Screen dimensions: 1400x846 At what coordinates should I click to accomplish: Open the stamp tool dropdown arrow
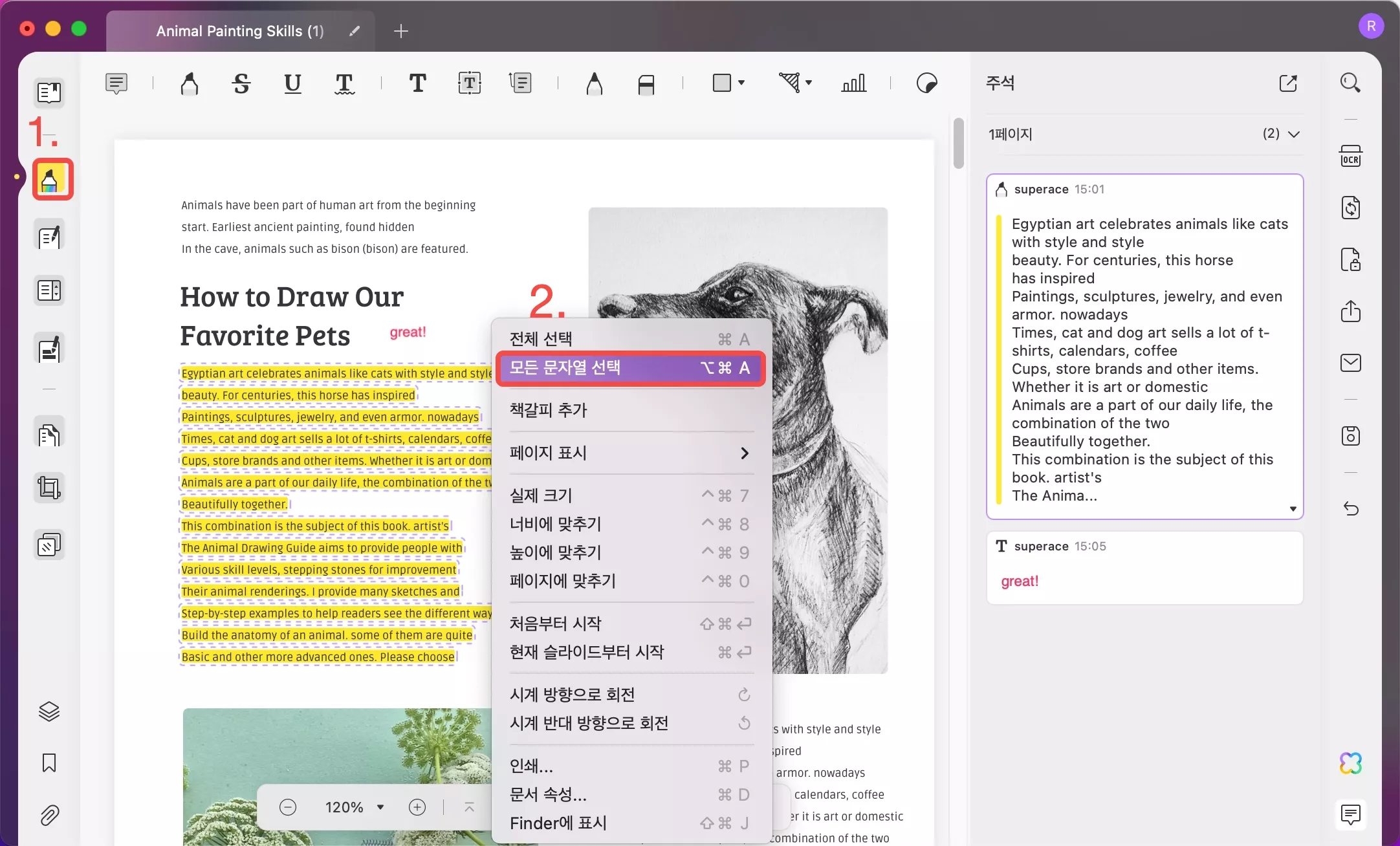(x=809, y=83)
